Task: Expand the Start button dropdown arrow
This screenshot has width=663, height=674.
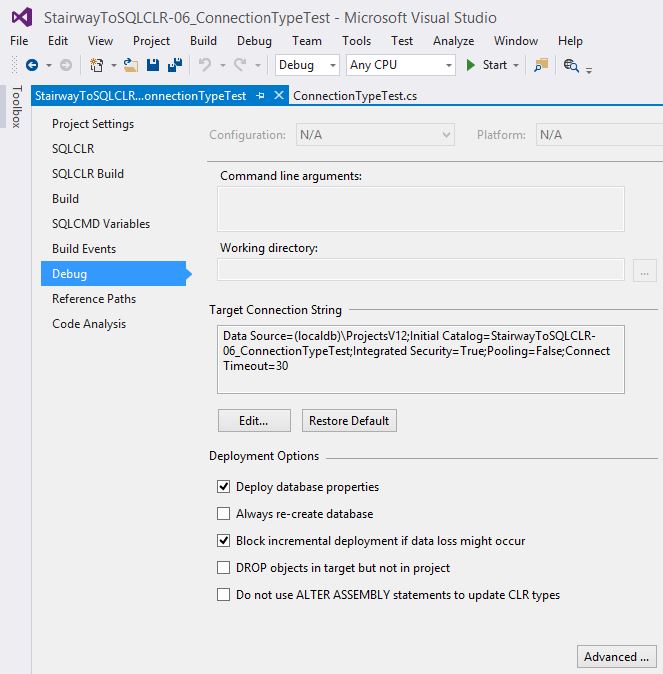Action: (516, 65)
